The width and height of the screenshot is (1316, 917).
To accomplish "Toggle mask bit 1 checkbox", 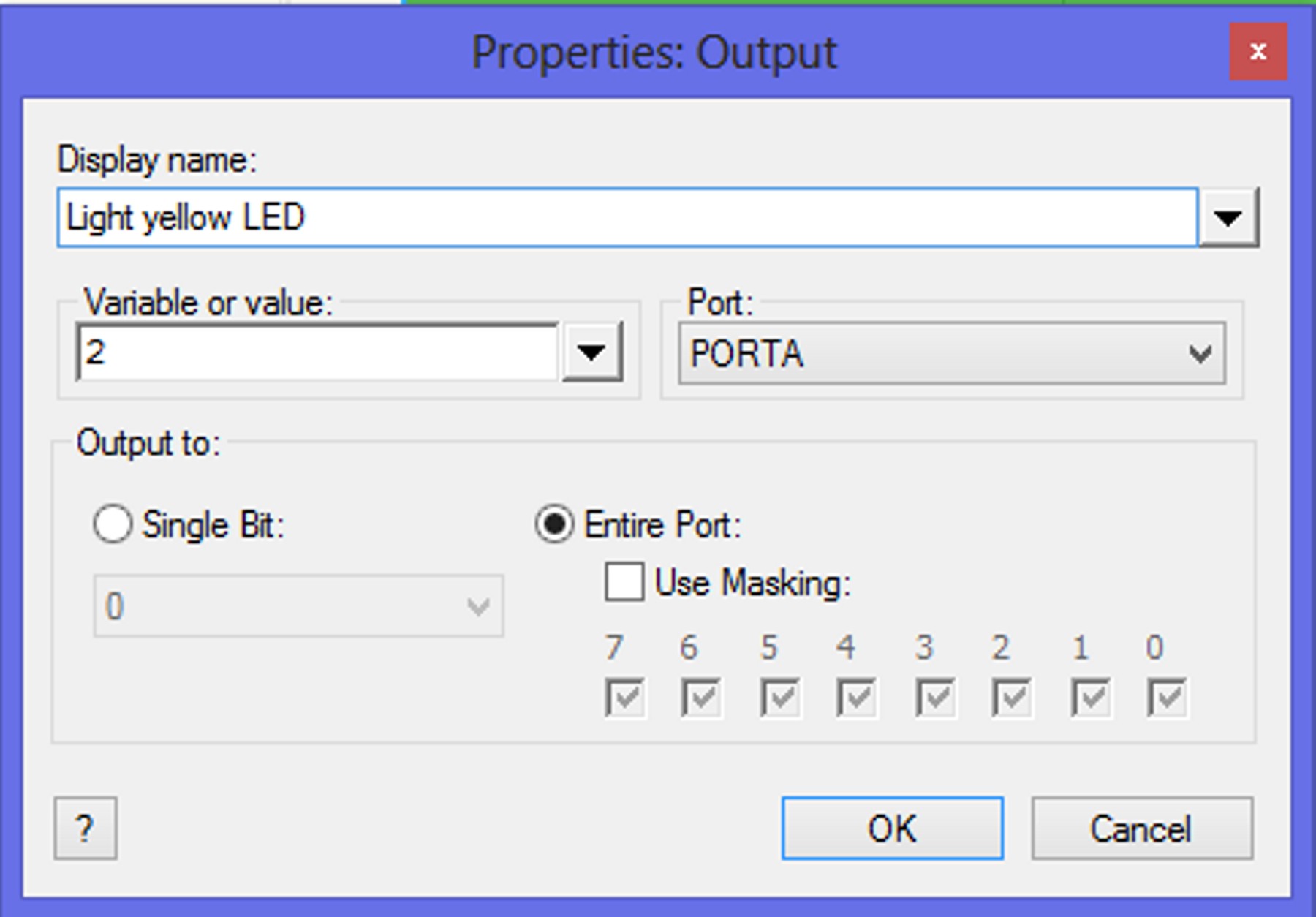I will pyautogui.click(x=1092, y=698).
